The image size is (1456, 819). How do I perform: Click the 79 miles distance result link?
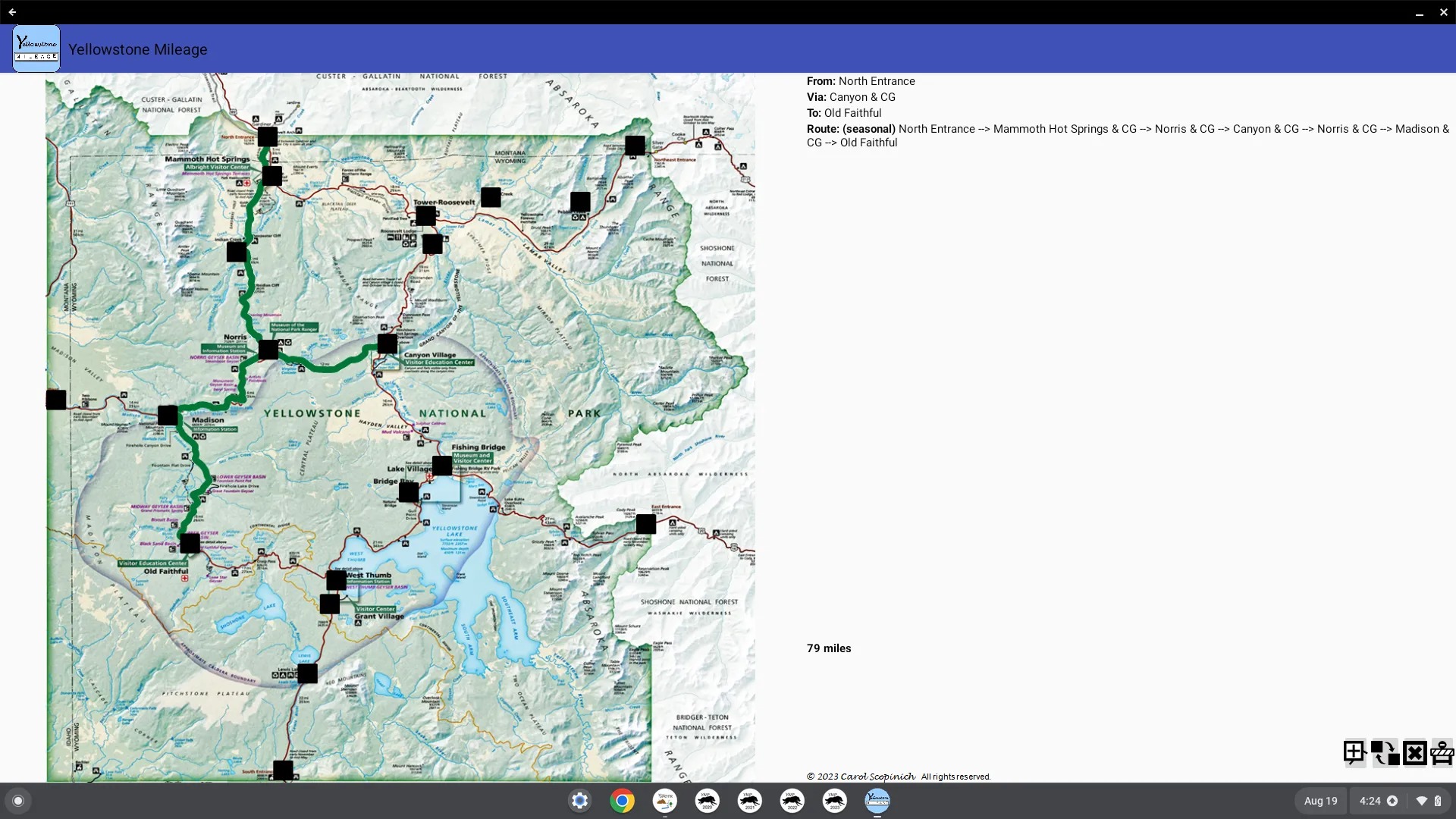click(x=828, y=648)
